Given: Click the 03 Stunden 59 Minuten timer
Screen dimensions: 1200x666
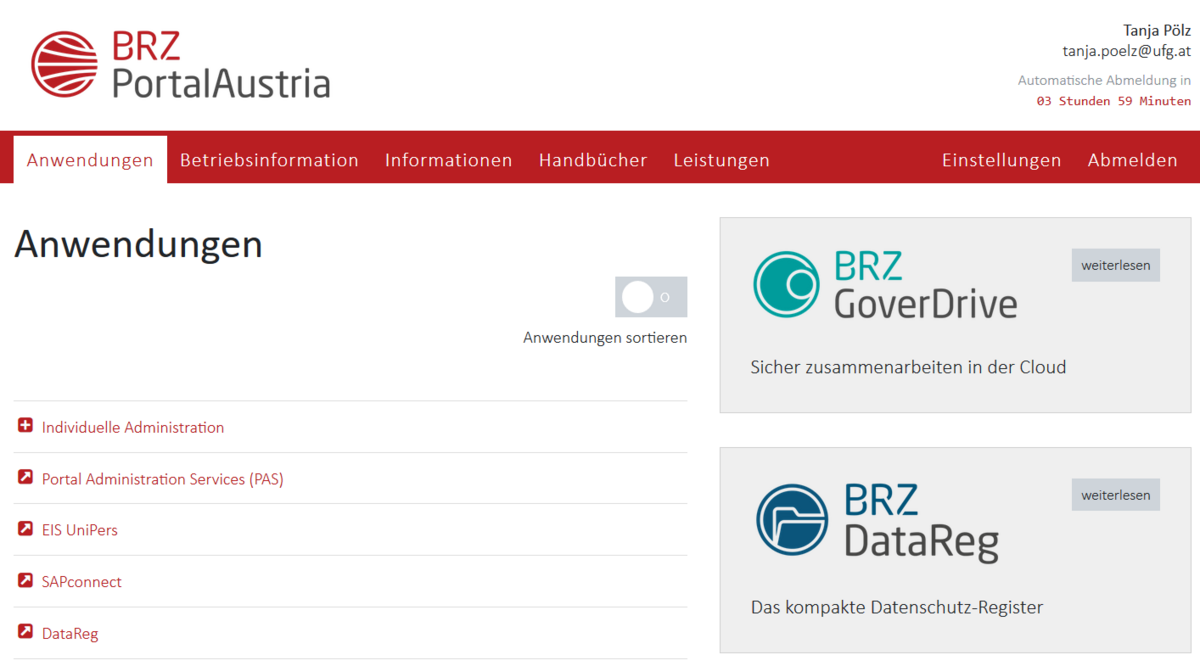Looking at the screenshot, I should [1113, 101].
